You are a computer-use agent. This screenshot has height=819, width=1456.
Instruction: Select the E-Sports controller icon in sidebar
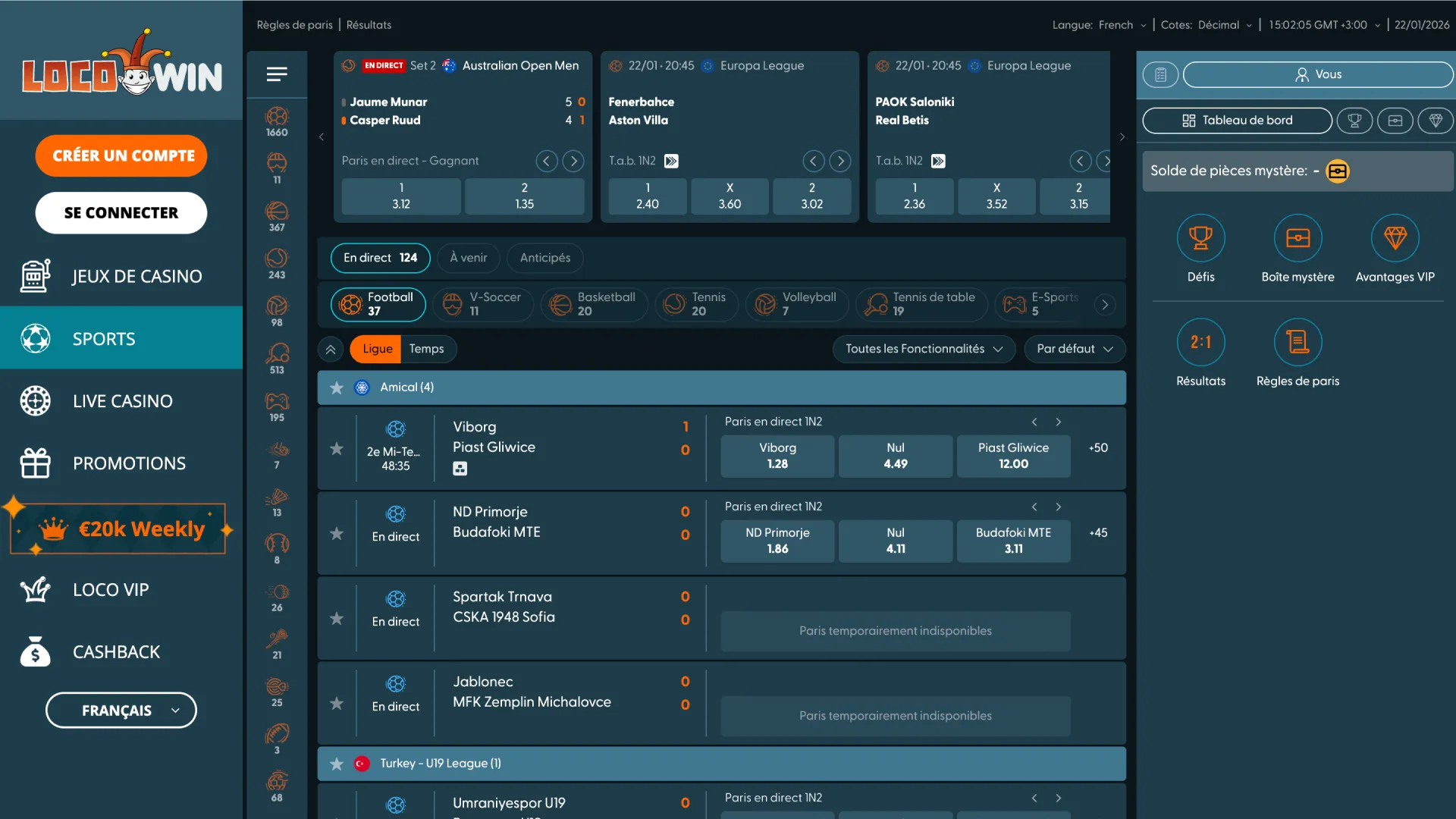pos(276,402)
